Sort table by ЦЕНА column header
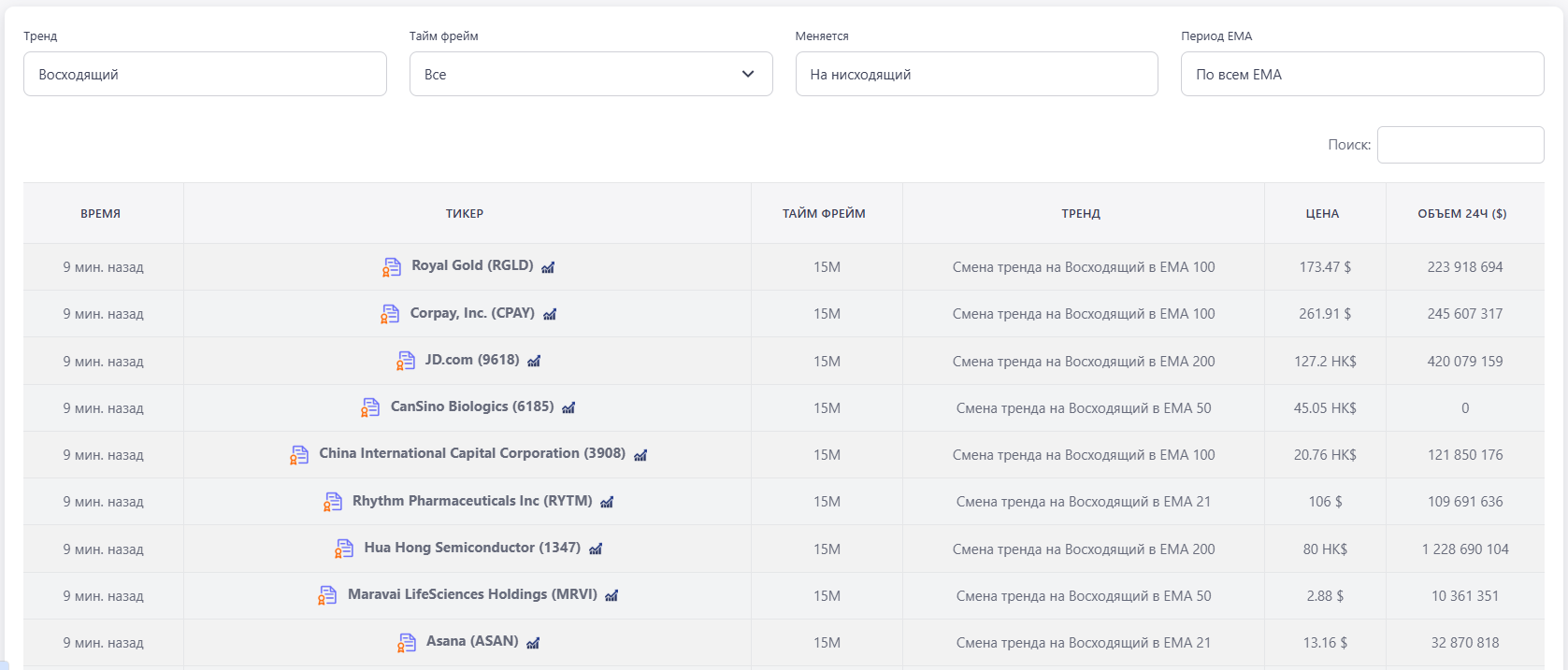This screenshot has width=1568, height=670. [x=1322, y=214]
